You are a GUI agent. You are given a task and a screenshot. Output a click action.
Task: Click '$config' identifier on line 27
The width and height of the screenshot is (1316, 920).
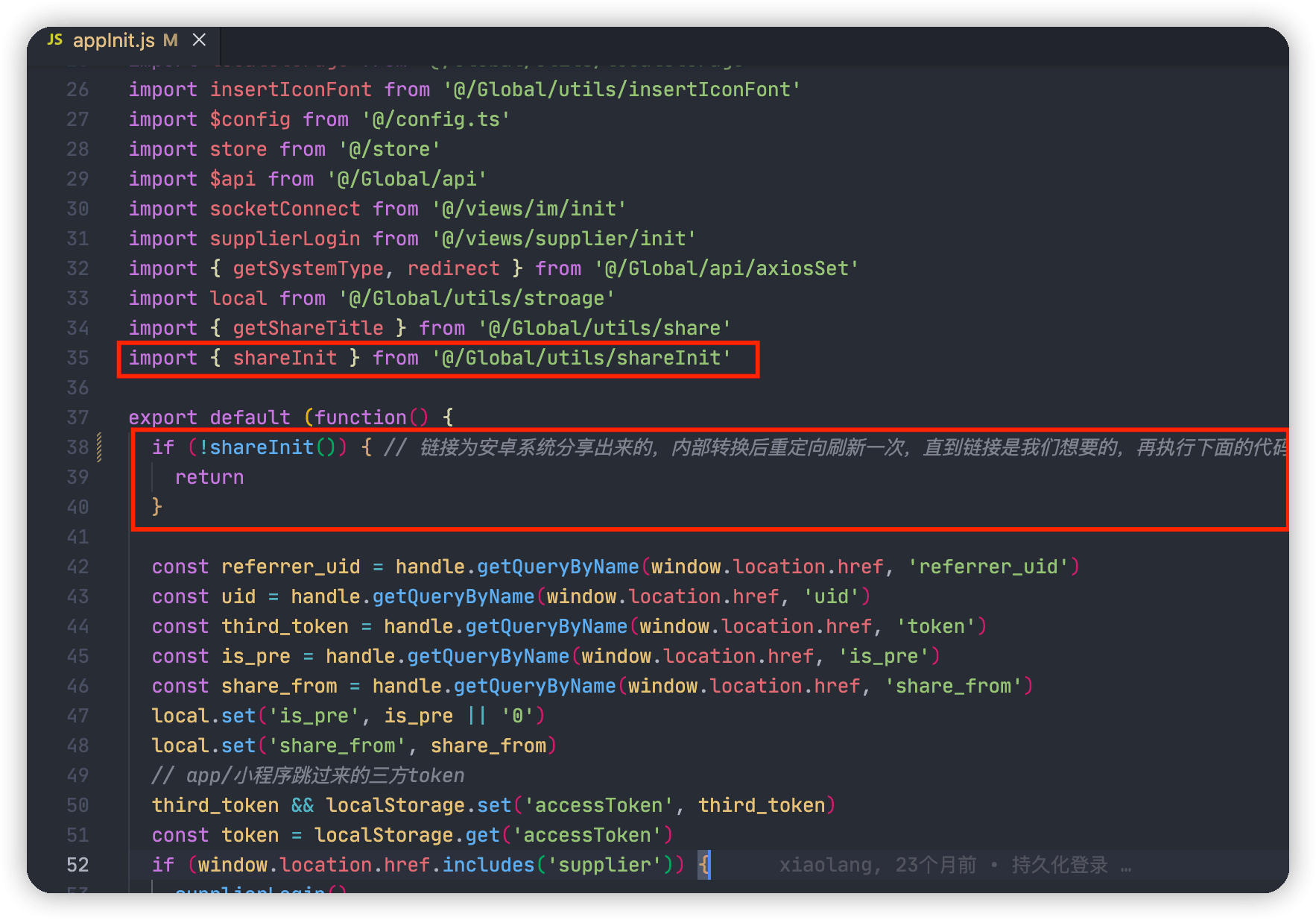coord(250,119)
